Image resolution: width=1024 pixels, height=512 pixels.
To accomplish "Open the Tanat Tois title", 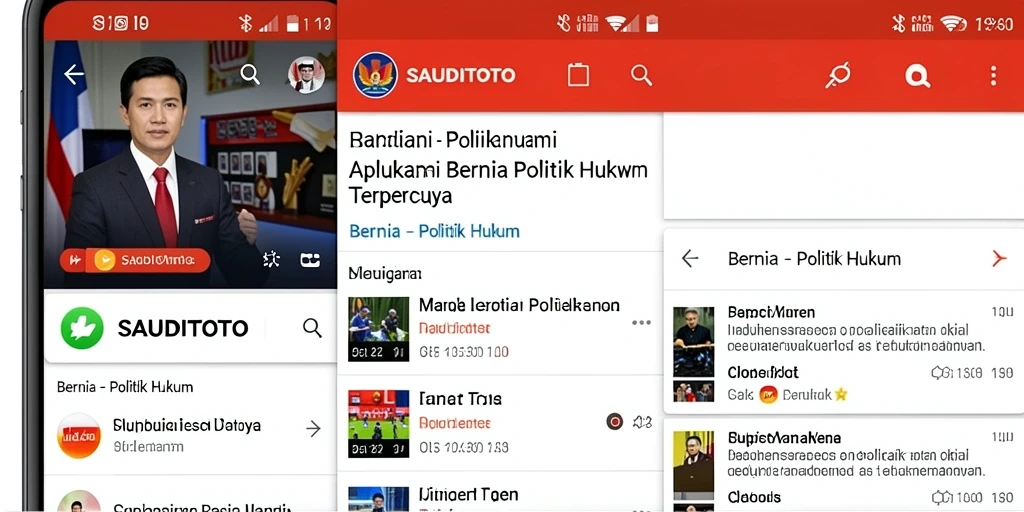I will coord(460,398).
